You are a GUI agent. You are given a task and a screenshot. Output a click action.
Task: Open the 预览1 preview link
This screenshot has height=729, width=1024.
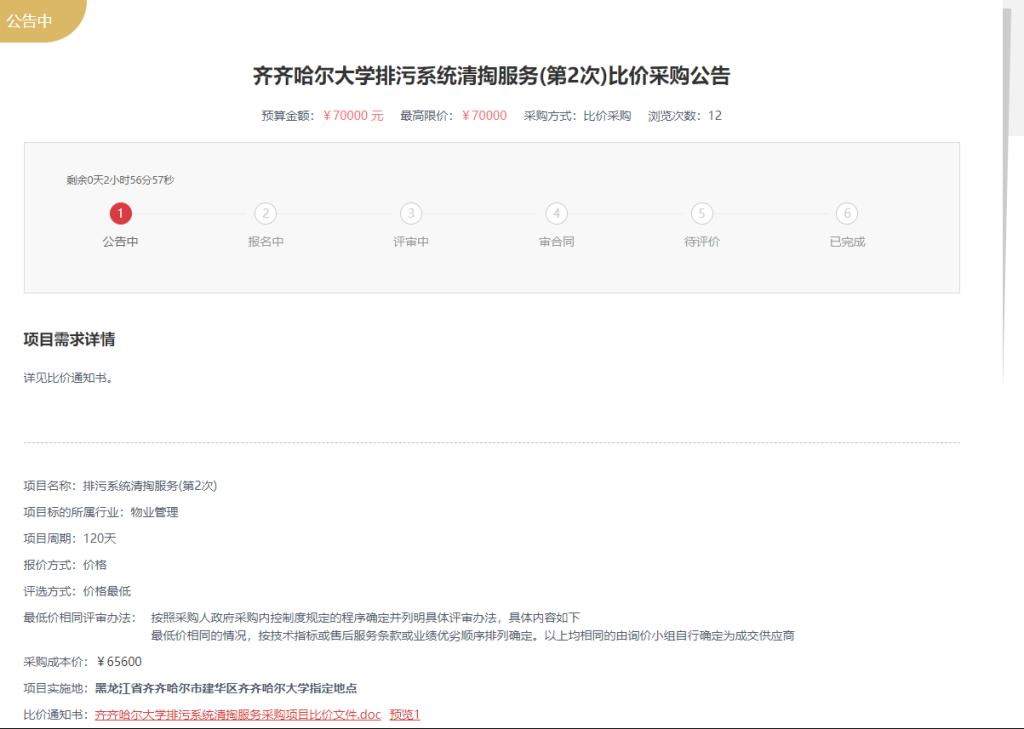404,714
